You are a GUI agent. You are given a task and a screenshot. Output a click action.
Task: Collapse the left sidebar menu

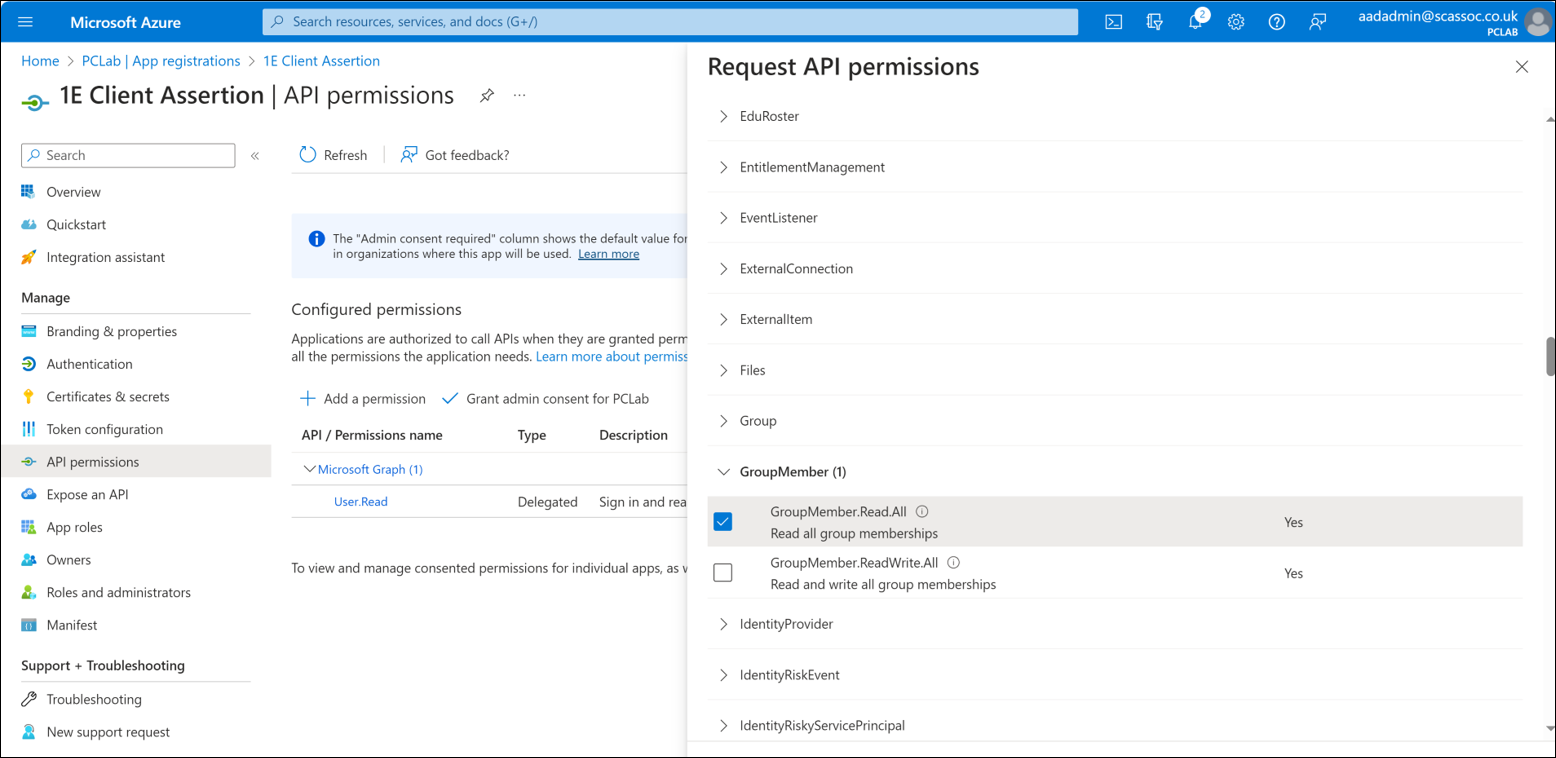tap(255, 156)
